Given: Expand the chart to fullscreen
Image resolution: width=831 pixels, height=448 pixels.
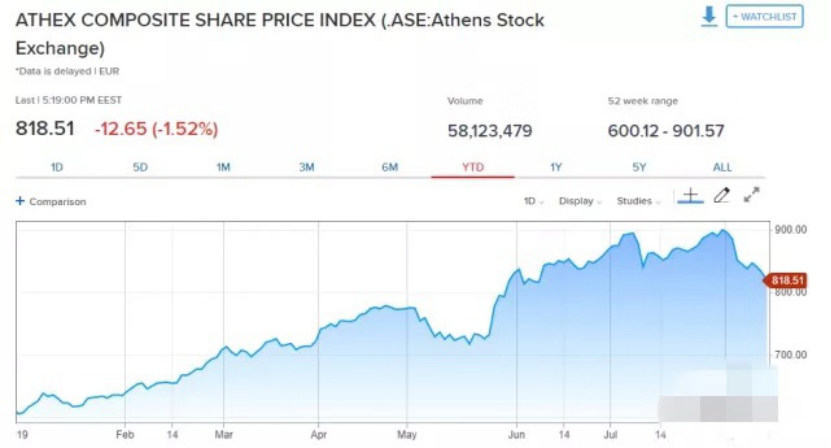Looking at the screenshot, I should 752,195.
